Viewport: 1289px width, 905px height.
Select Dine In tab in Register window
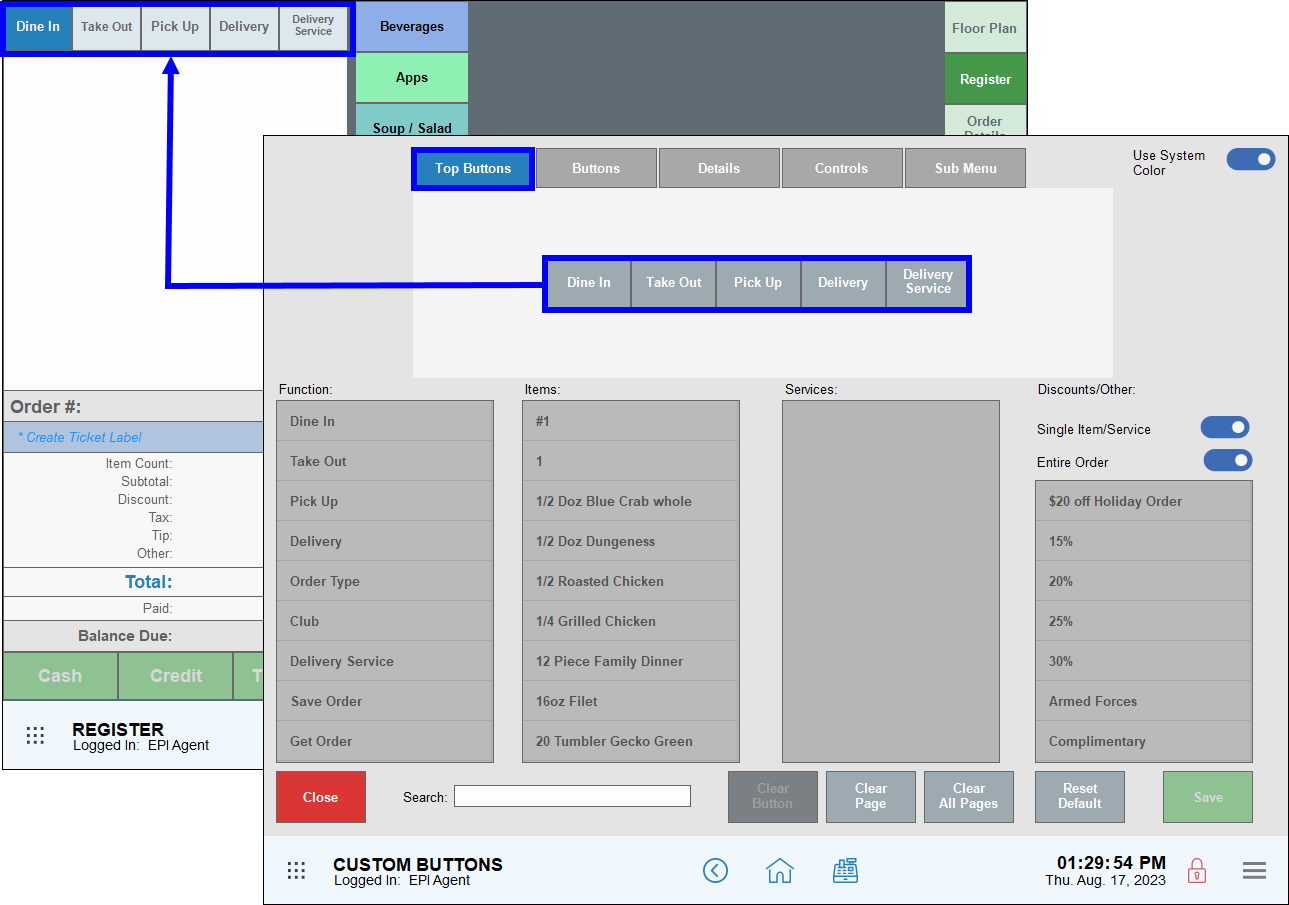[x=38, y=27]
